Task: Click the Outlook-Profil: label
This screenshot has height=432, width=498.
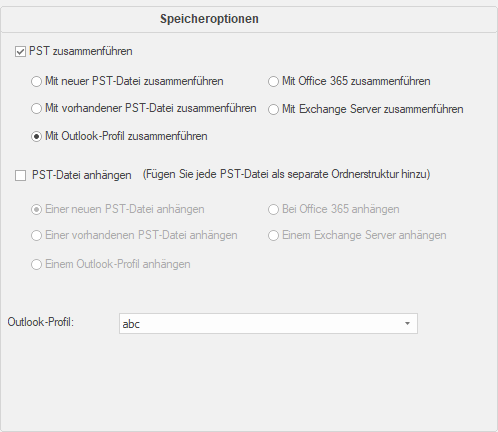Action: point(40,322)
